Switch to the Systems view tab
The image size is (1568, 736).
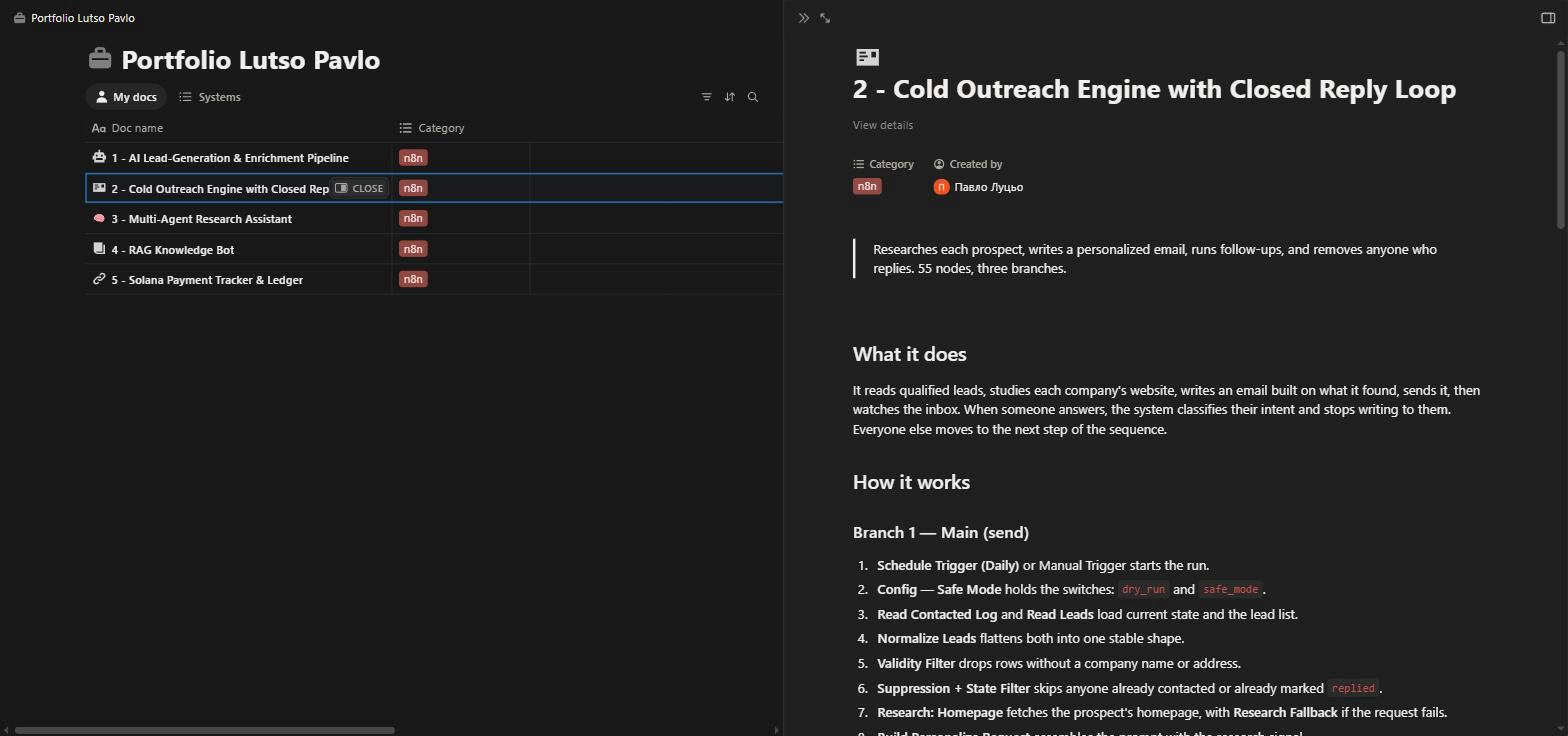210,97
